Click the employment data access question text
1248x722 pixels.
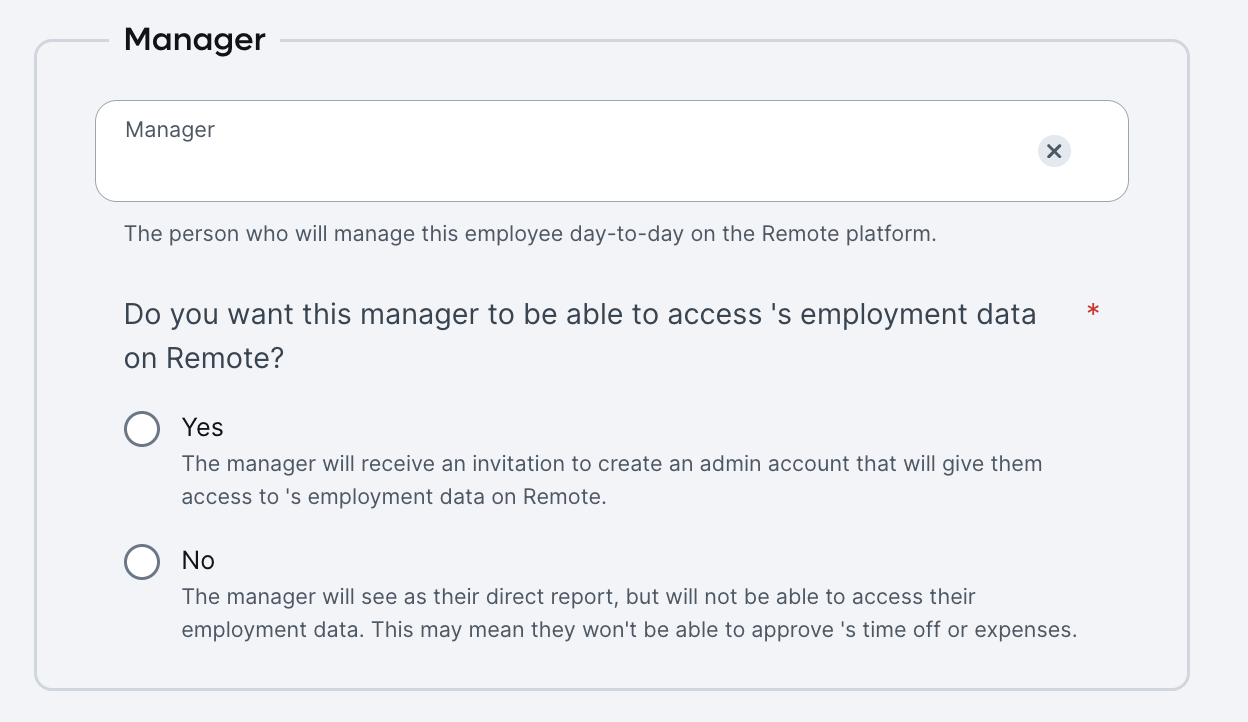point(580,336)
